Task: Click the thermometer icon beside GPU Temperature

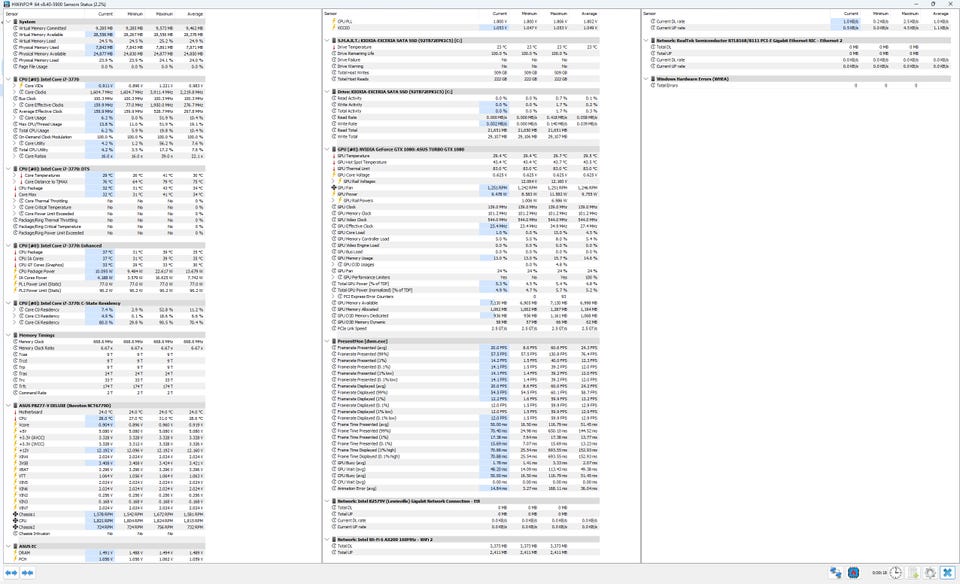Action: (x=334, y=155)
